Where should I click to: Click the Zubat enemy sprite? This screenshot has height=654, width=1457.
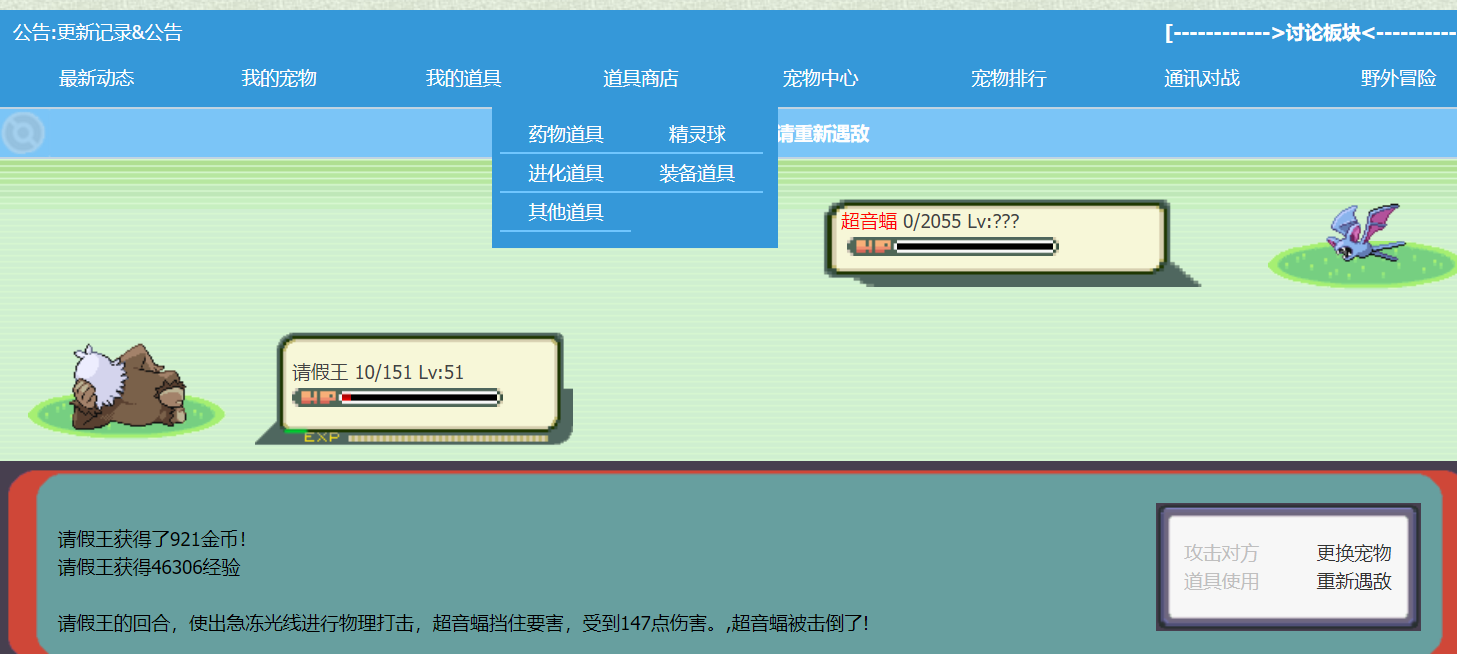pos(1364,232)
